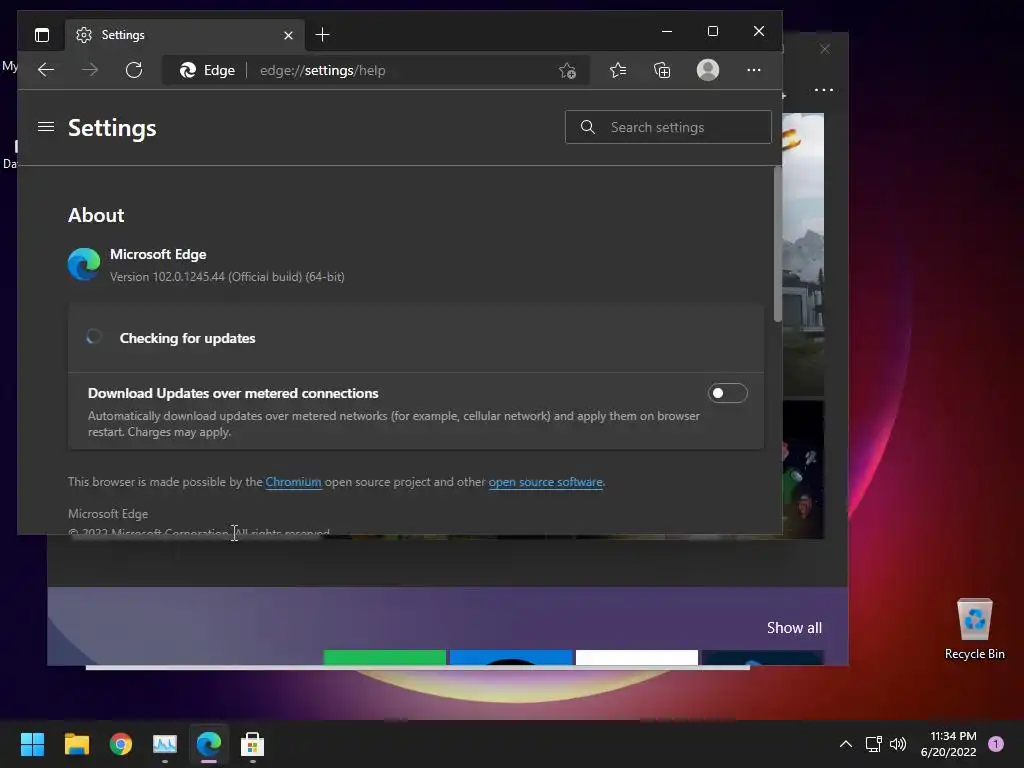The width and height of the screenshot is (1024, 768).
Task: Open File Explorer from the taskbar
Action: (76, 744)
